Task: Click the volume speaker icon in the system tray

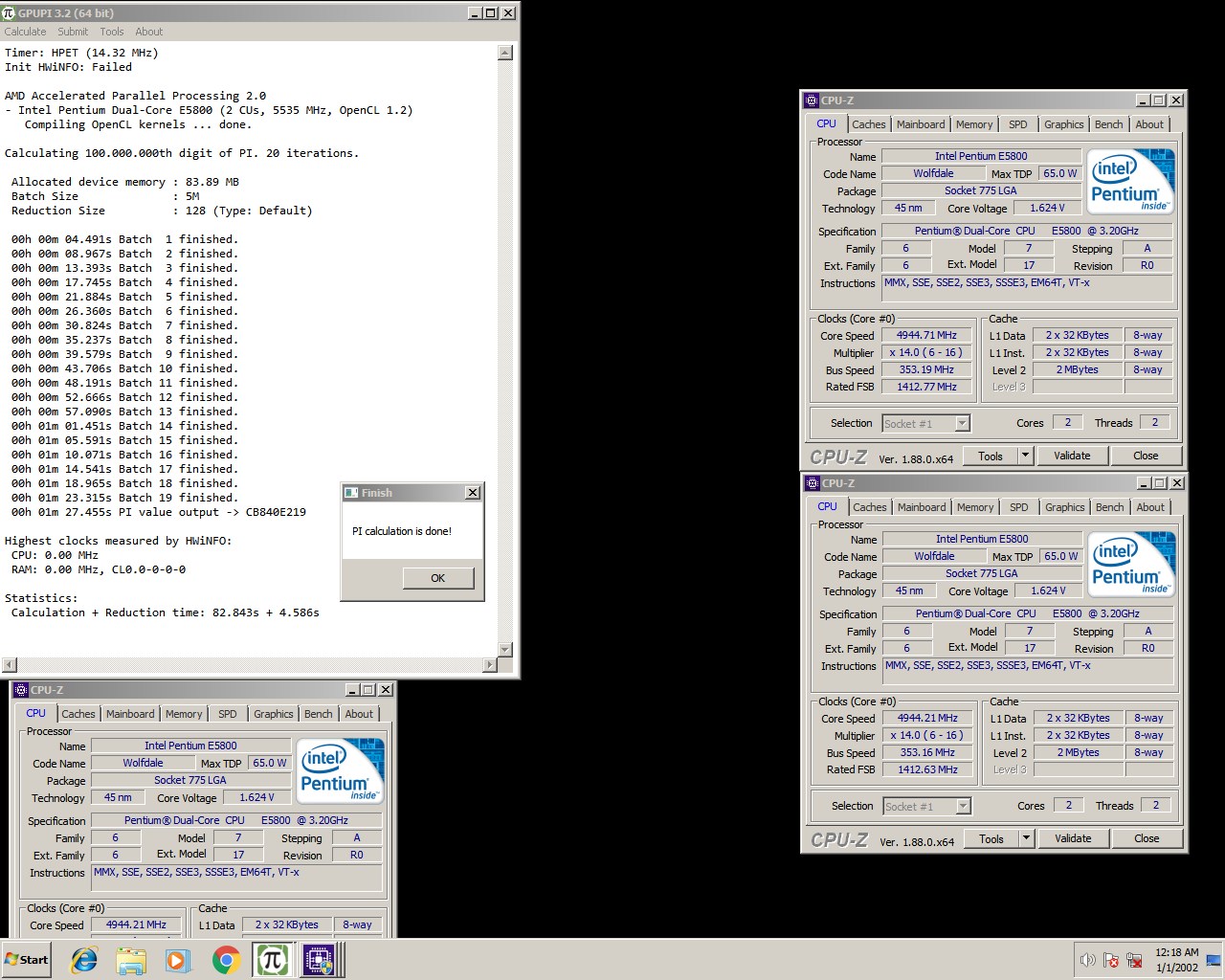Action: click(1087, 960)
